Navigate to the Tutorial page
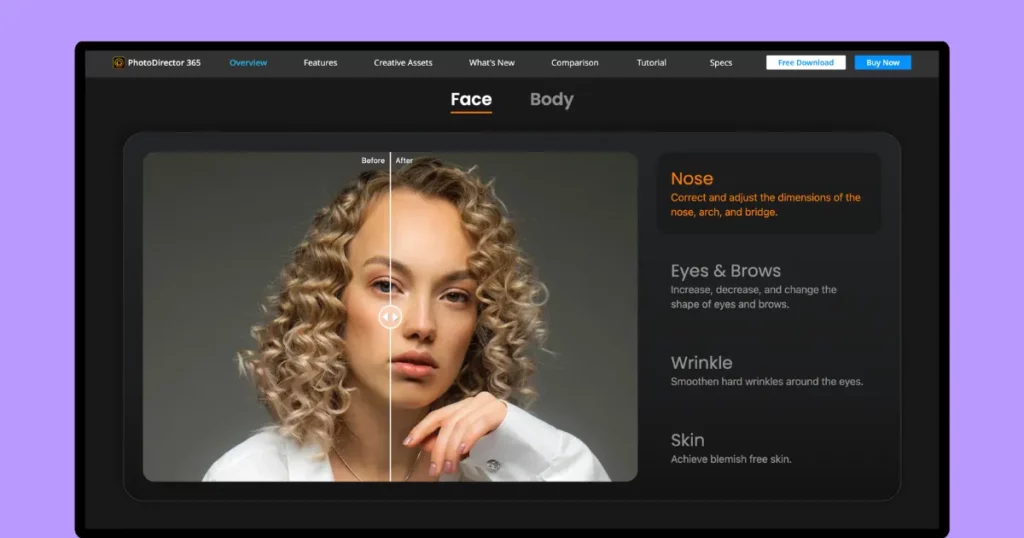 point(652,63)
